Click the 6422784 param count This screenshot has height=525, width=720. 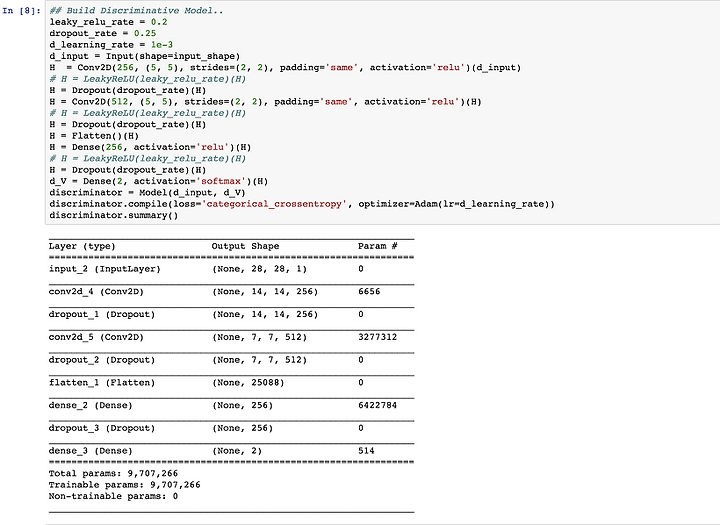[377, 406]
